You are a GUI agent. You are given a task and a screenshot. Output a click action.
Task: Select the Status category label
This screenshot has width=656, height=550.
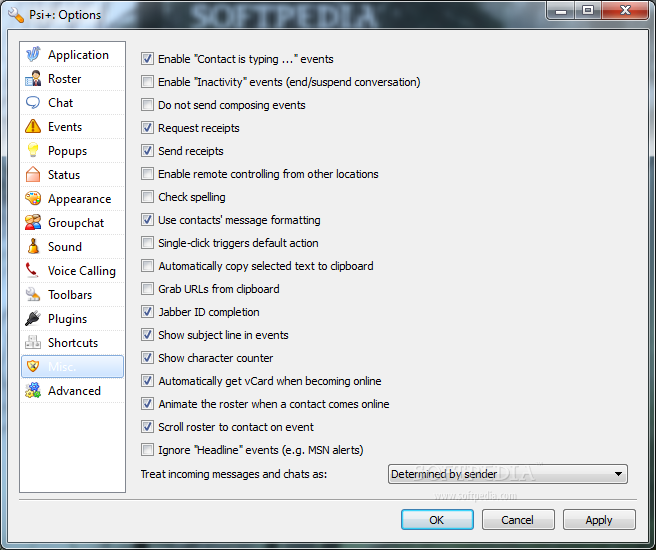64,175
